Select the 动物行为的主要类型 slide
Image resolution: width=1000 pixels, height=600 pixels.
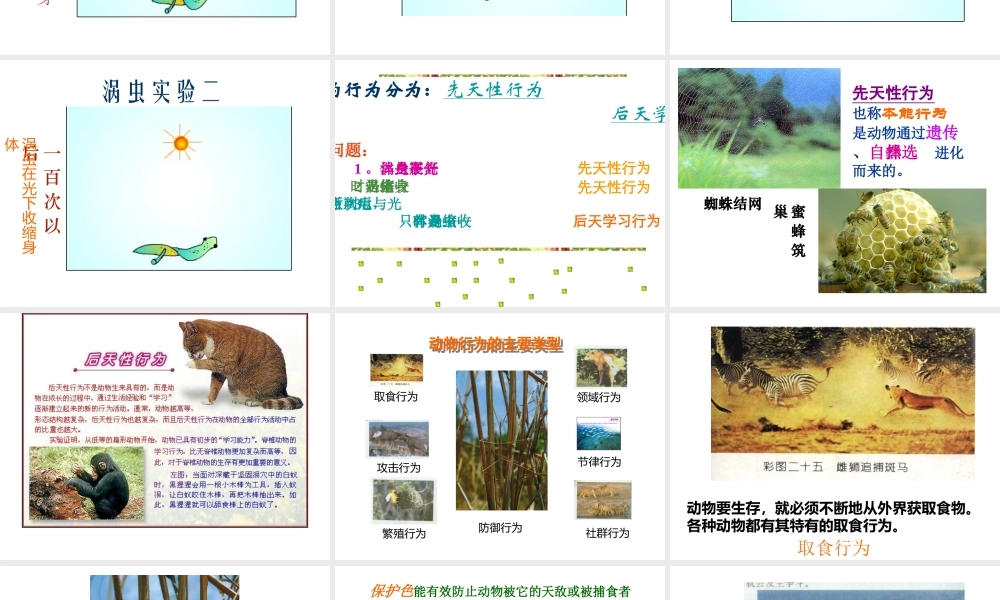[x=499, y=436]
